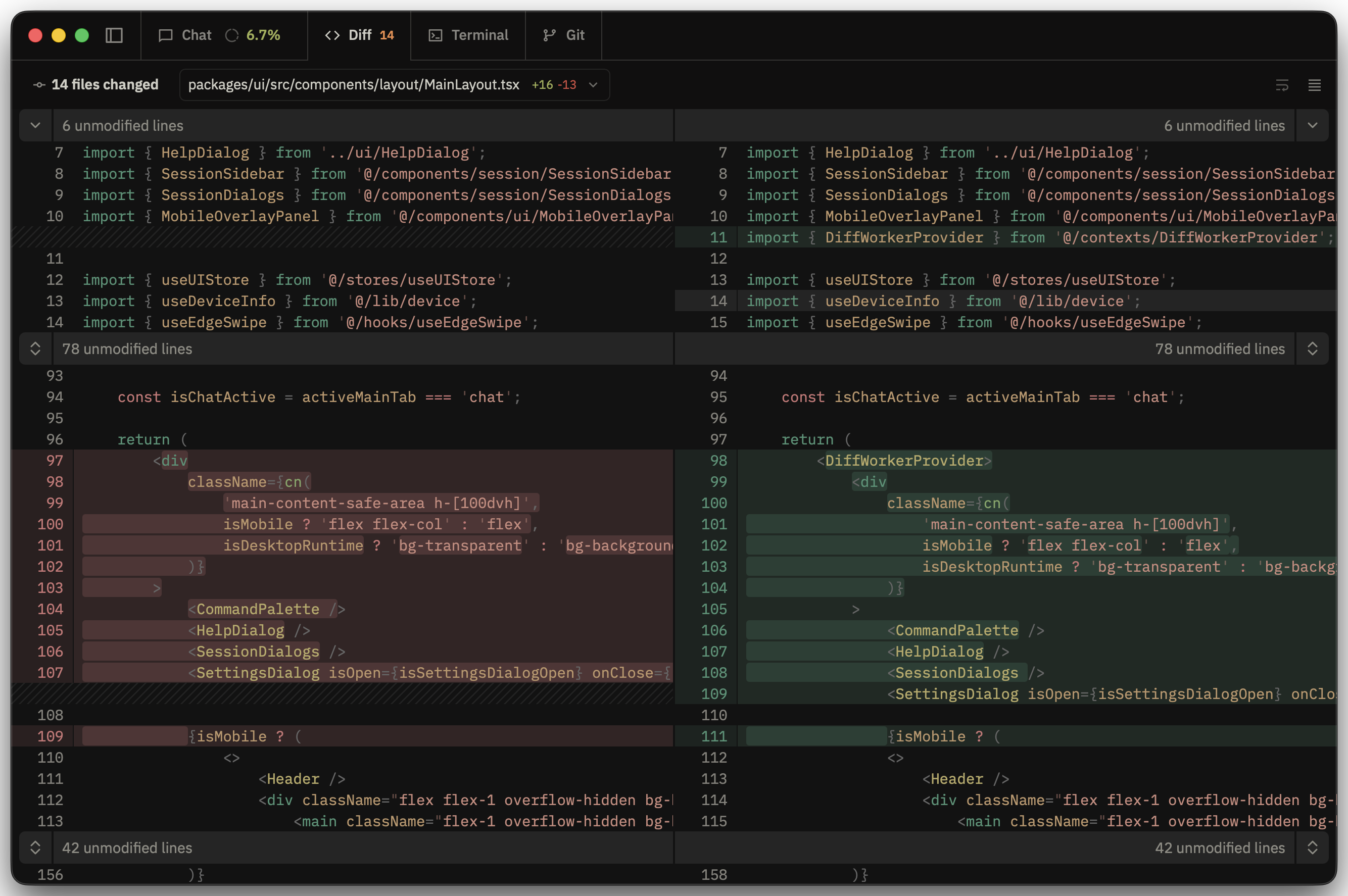The width and height of the screenshot is (1348, 896).
Task: Click <SessionDialogs /> on removed line 106
Action: 266,652
